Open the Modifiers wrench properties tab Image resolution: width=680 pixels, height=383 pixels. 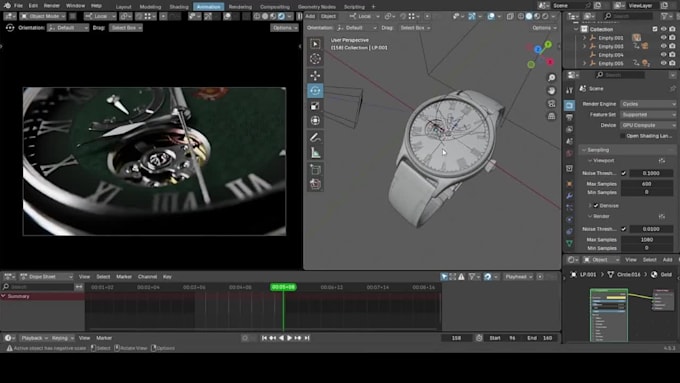pyautogui.click(x=569, y=196)
